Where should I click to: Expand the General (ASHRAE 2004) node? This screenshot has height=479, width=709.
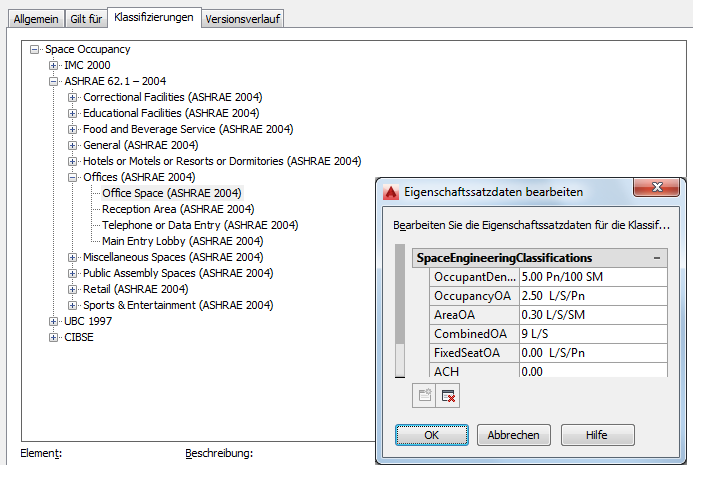pos(72,145)
